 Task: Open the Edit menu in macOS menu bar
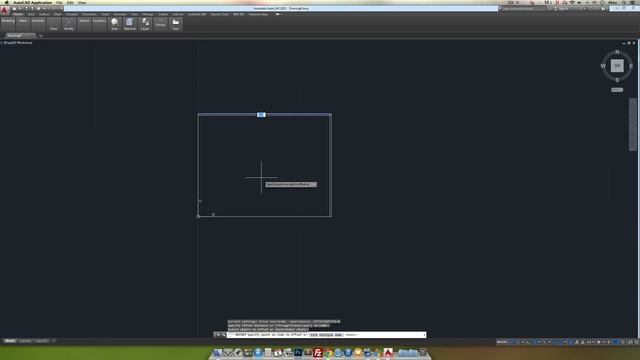pyautogui.click(x=70, y=2)
